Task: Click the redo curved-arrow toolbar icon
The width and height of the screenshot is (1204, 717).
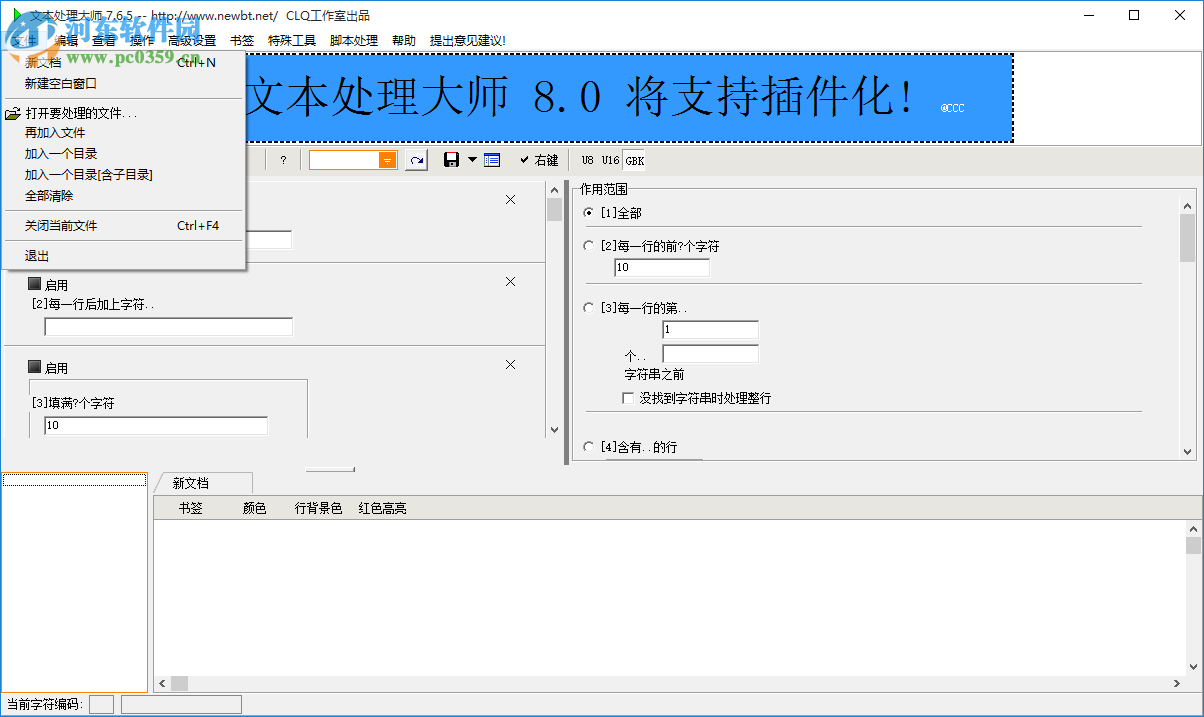Action: (416, 159)
